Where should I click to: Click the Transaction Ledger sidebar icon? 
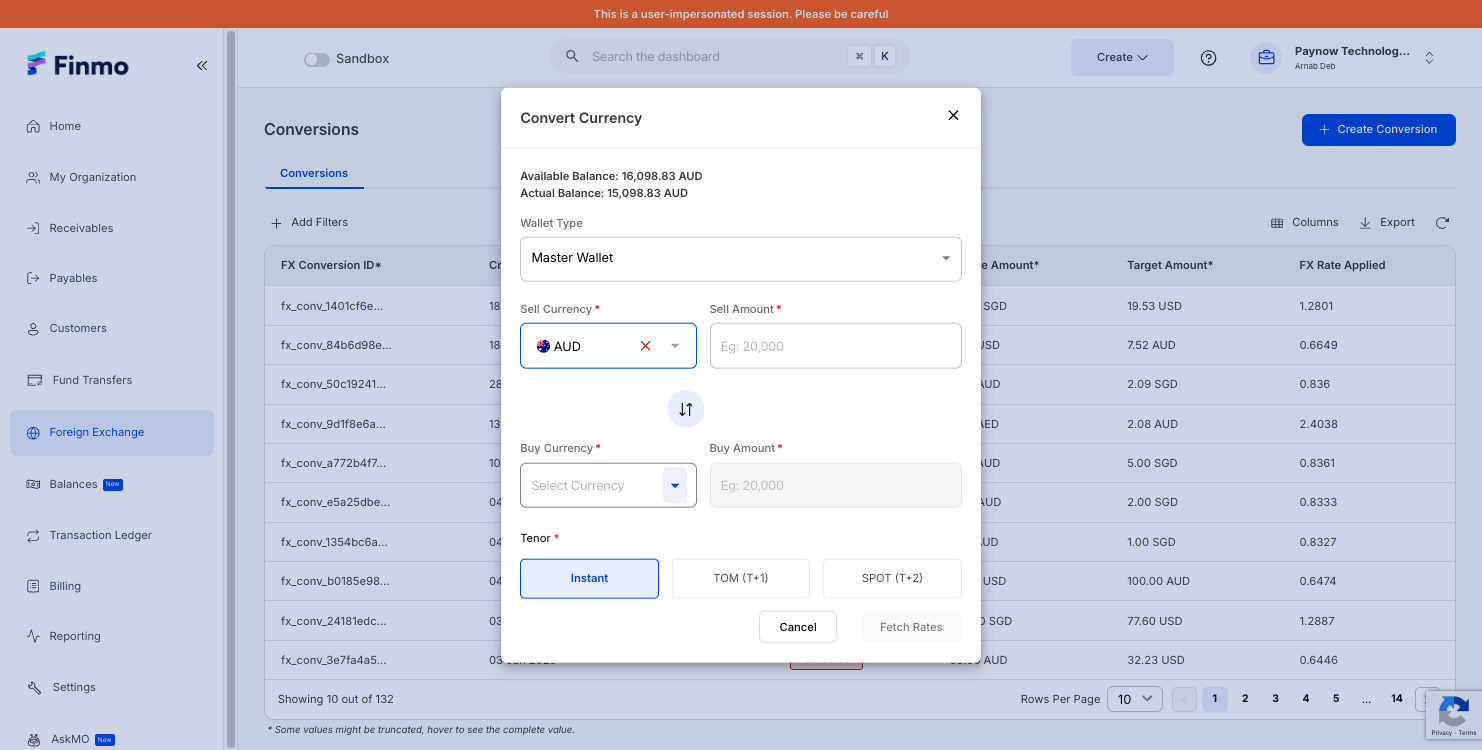[x=33, y=535]
